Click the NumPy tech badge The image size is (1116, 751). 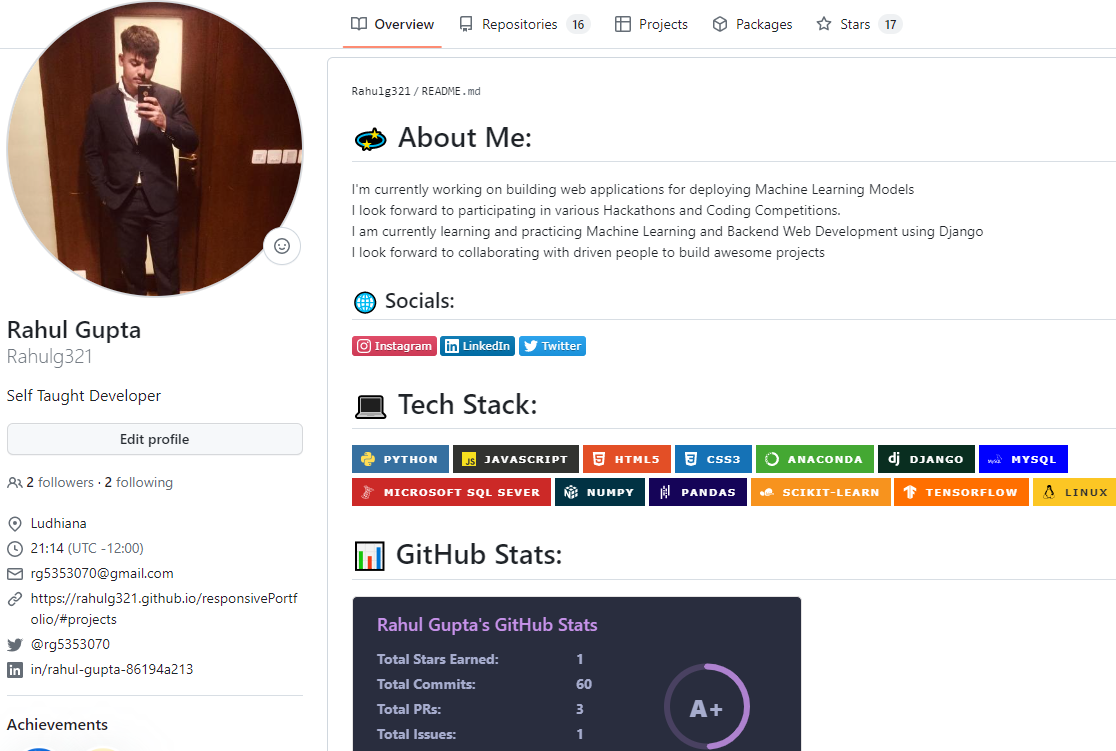(600, 492)
